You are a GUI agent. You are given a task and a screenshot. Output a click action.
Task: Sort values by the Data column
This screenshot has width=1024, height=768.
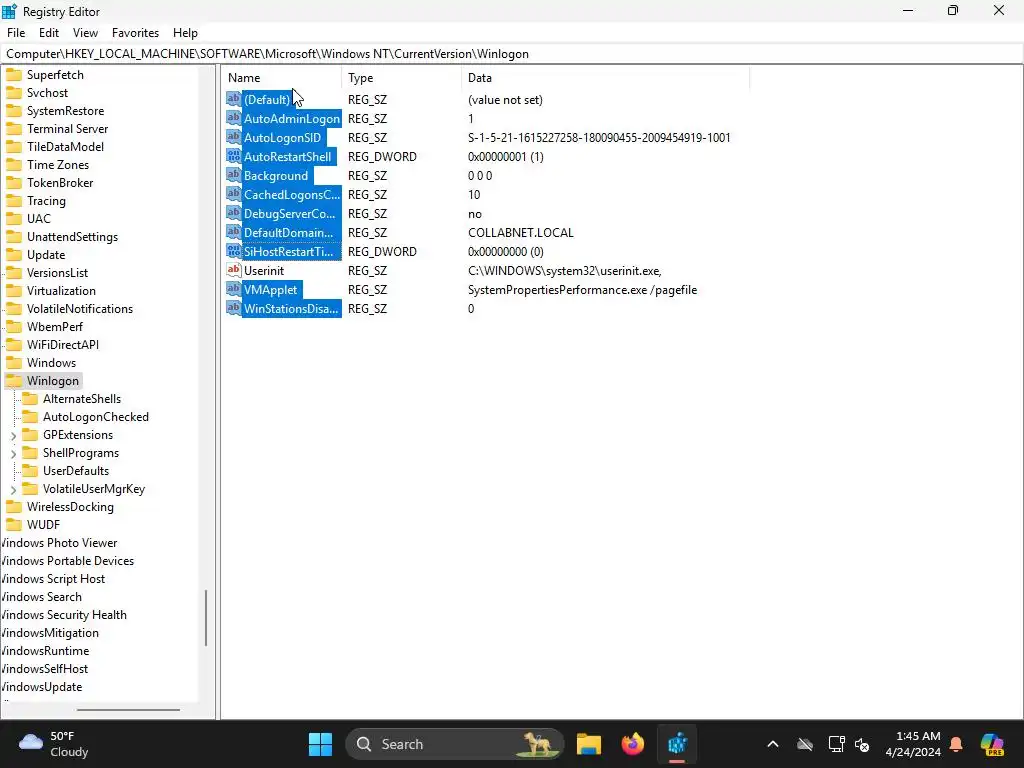605,78
